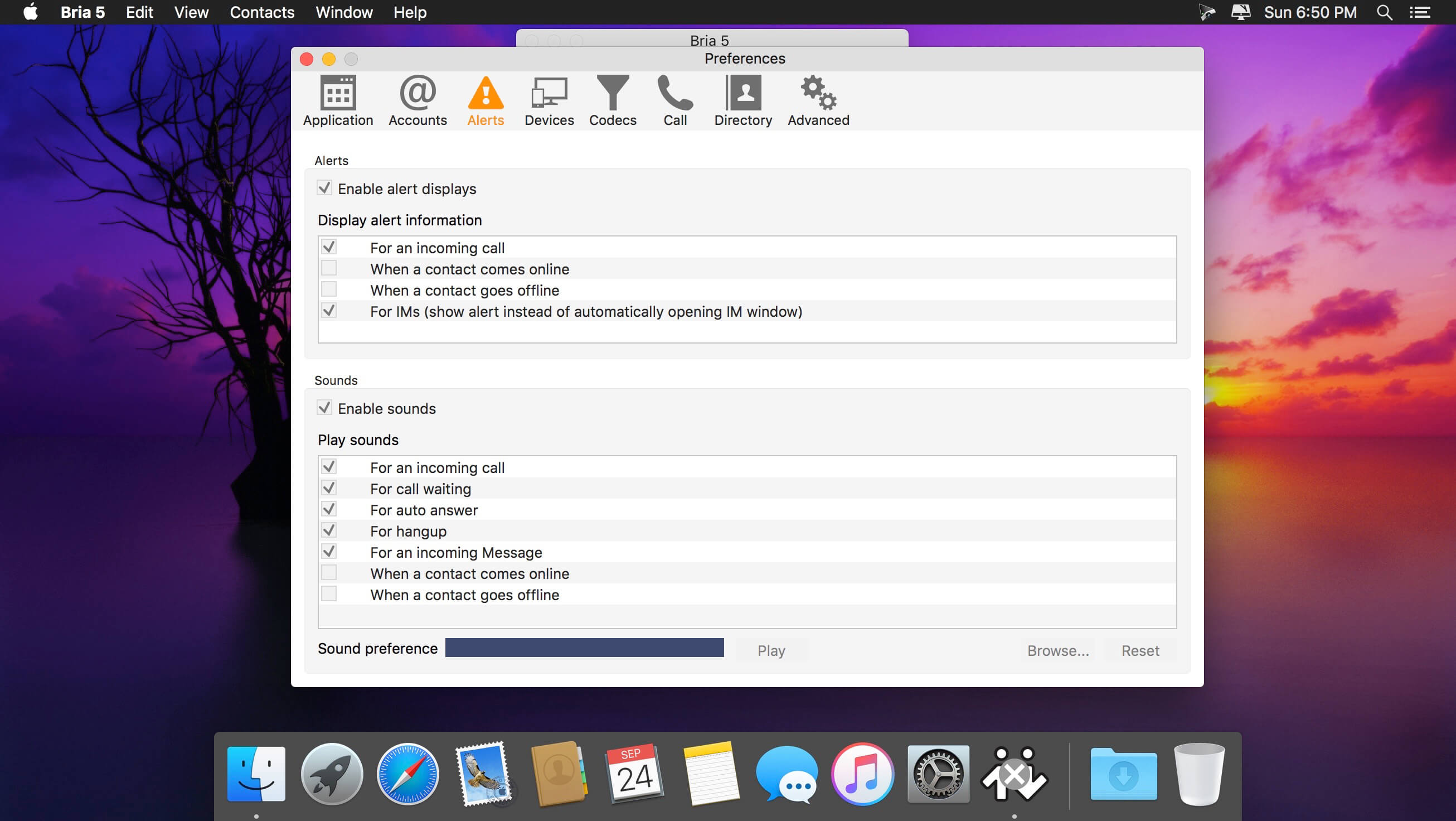Enable sound When a contact goes offline
This screenshot has width=1456, height=821.
[x=329, y=593]
